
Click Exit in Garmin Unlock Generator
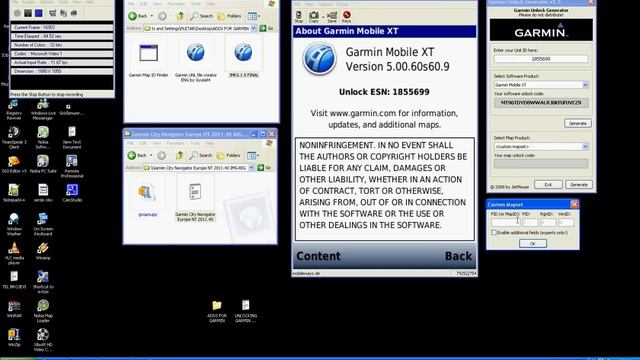click(548, 184)
